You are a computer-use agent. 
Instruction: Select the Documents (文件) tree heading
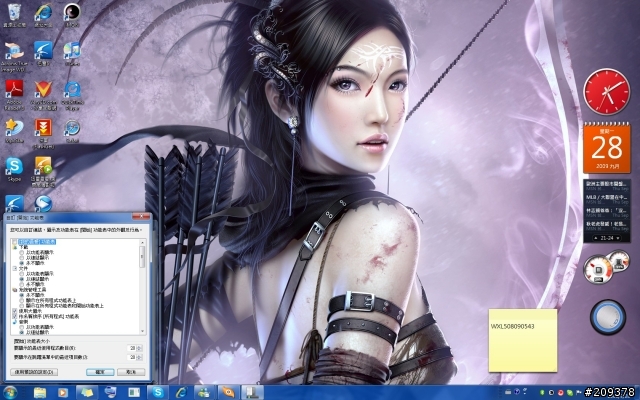(x=24, y=268)
